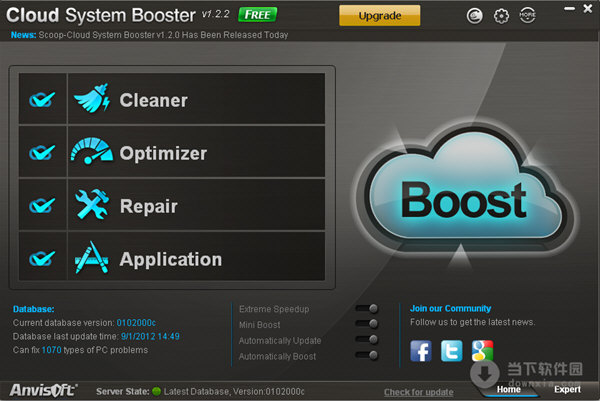Image resolution: width=600 pixels, height=401 pixels.
Task: Click the Latest Database status text
Action: [234, 392]
